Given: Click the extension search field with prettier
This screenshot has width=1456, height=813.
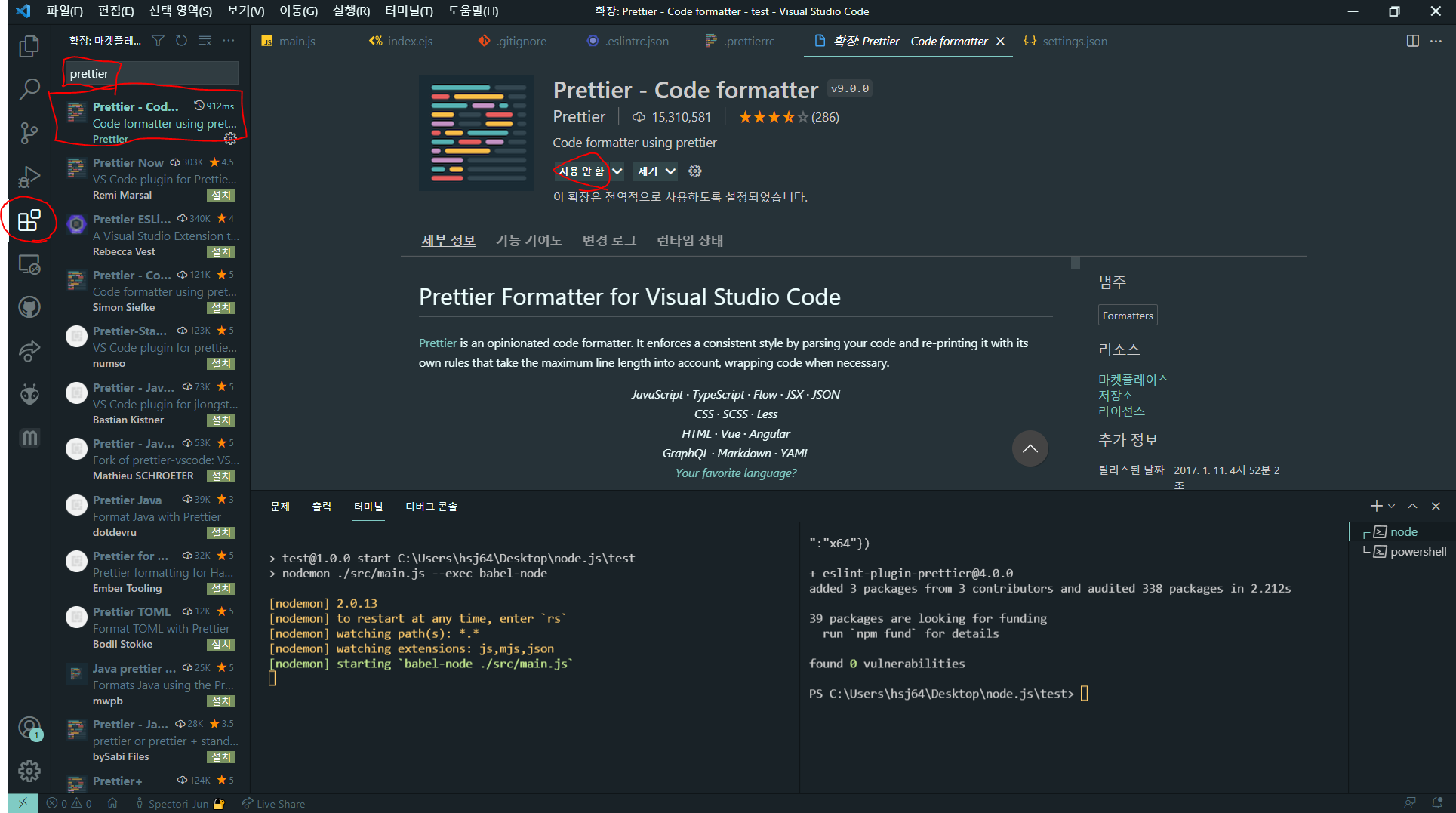Looking at the screenshot, I should tap(151, 73).
